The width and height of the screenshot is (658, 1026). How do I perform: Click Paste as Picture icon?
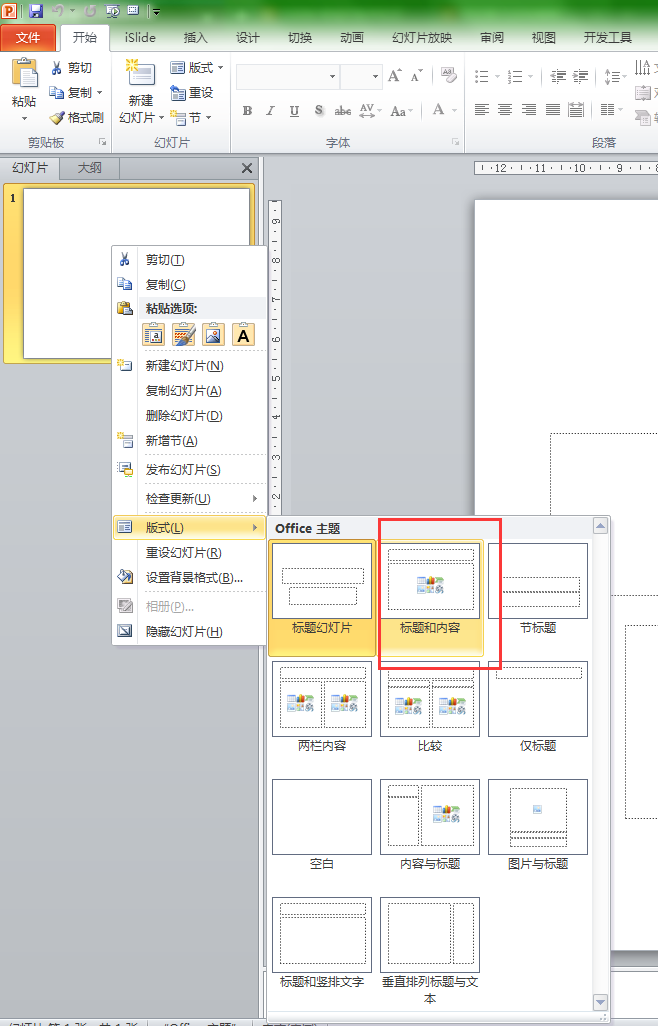click(214, 334)
